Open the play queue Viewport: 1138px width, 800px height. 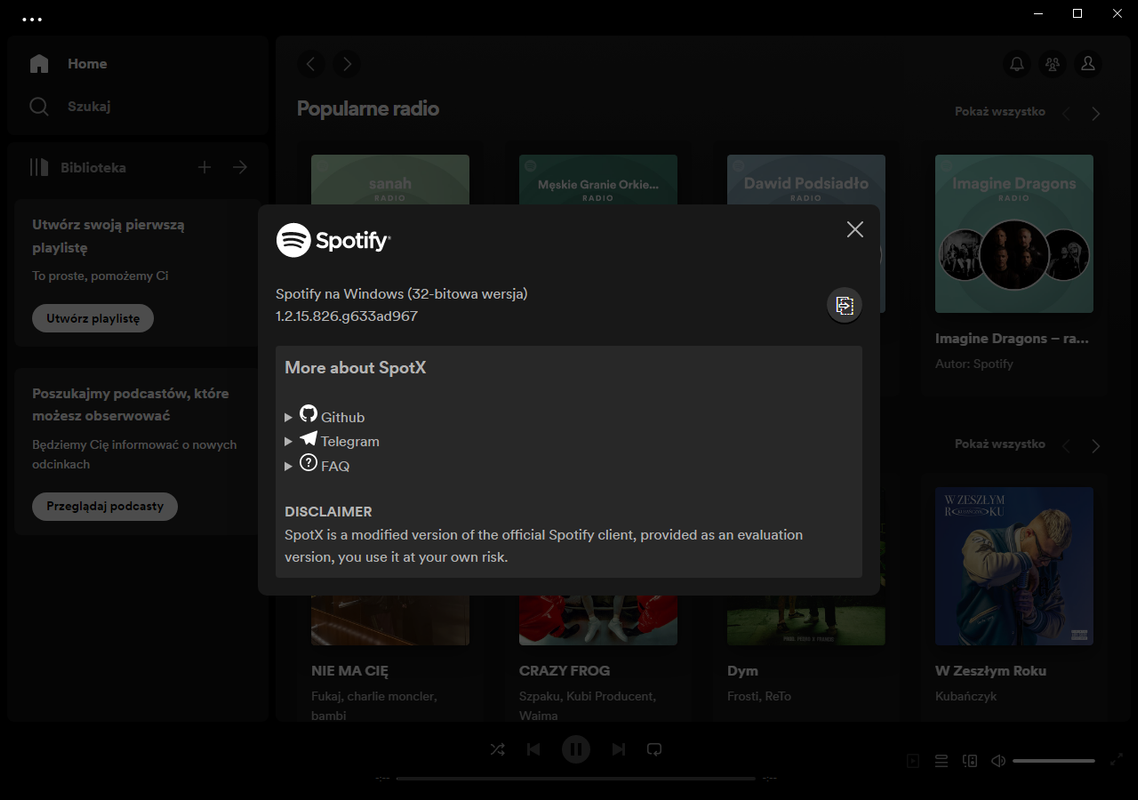[x=941, y=761]
